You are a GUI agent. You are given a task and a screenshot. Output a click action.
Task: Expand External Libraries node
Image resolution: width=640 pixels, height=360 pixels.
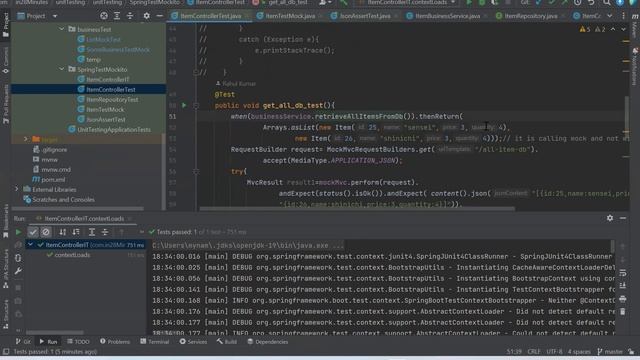point(16,189)
